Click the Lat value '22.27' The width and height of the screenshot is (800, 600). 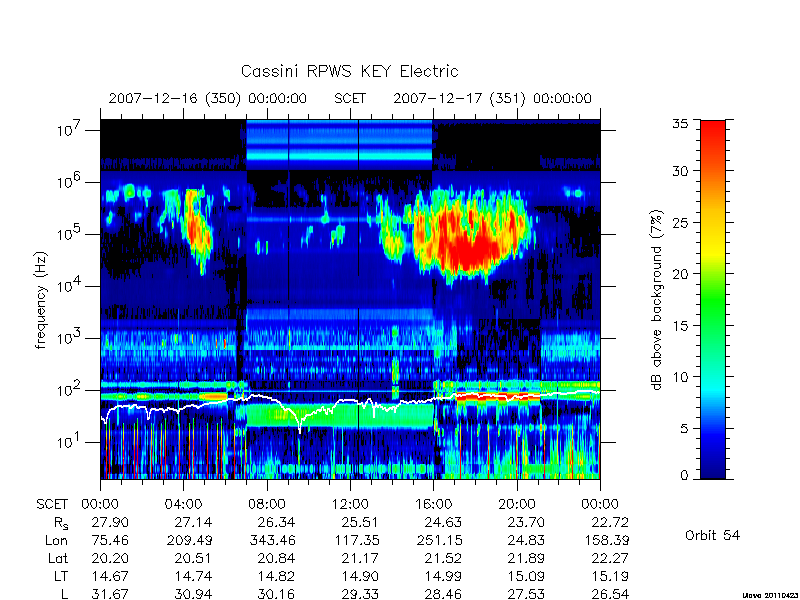[609, 559]
